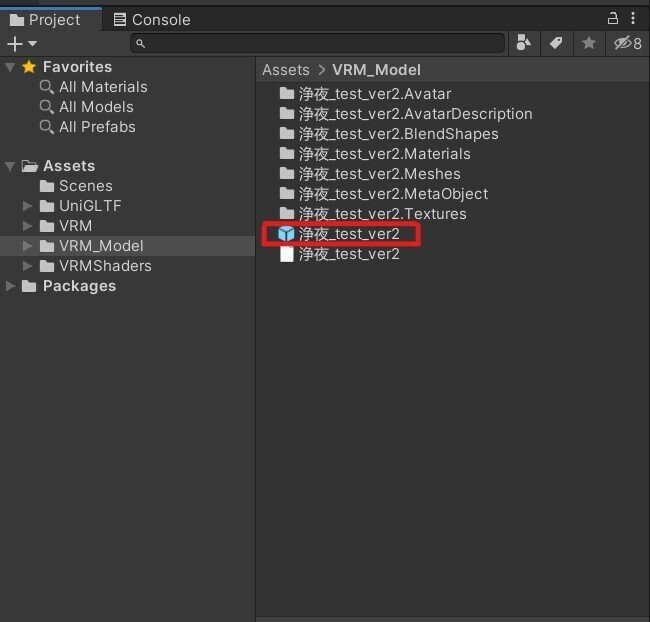
Task: Select the 净夜_test_ver2.Meshes folder
Action: click(370, 174)
